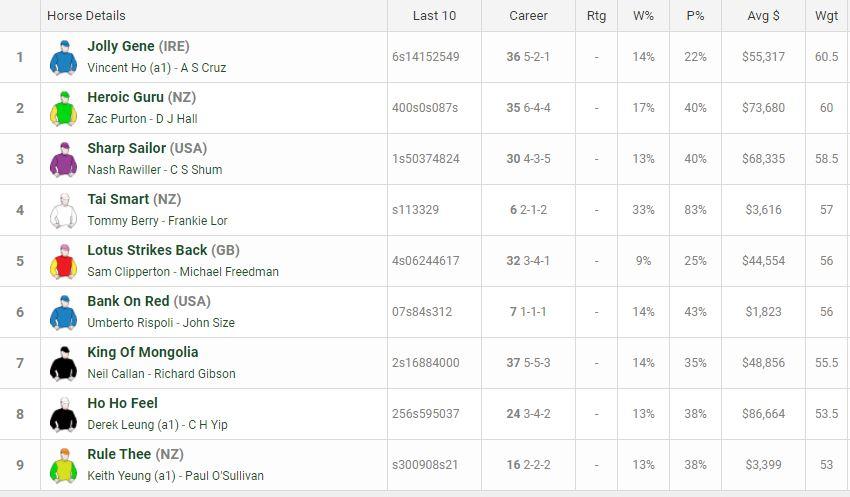850x497 pixels.
Task: Click Jolly Gene's blue jockey silks icon
Action: [x=63, y=57]
